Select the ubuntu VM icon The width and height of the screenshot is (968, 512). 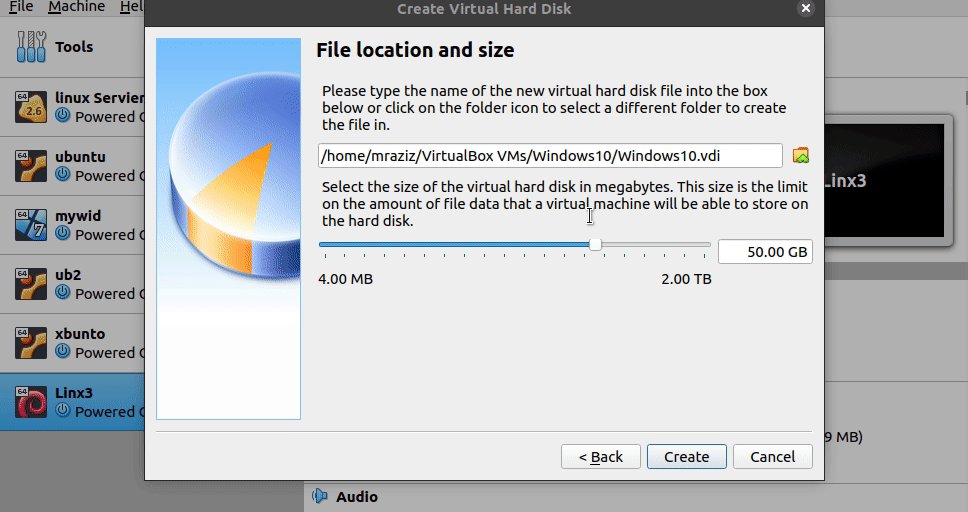pos(31,166)
